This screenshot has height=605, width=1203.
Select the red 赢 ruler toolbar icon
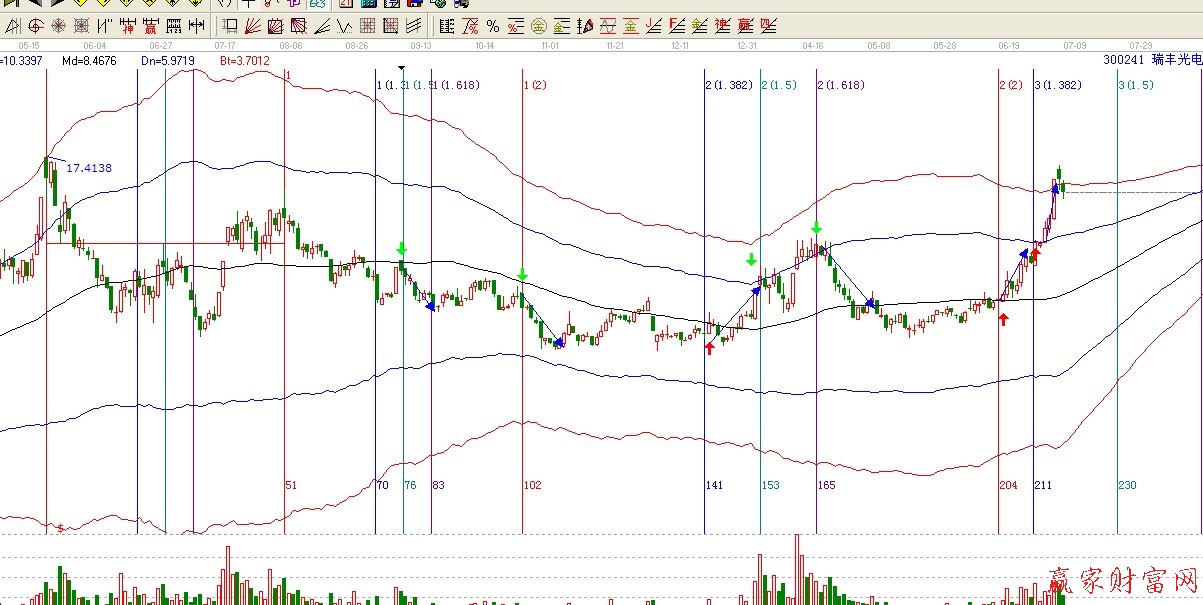pos(151,26)
